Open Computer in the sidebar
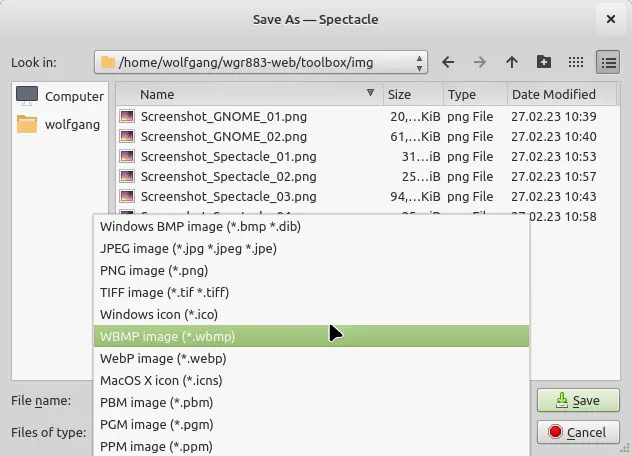Viewport: 632px width, 456px height. tap(60, 96)
